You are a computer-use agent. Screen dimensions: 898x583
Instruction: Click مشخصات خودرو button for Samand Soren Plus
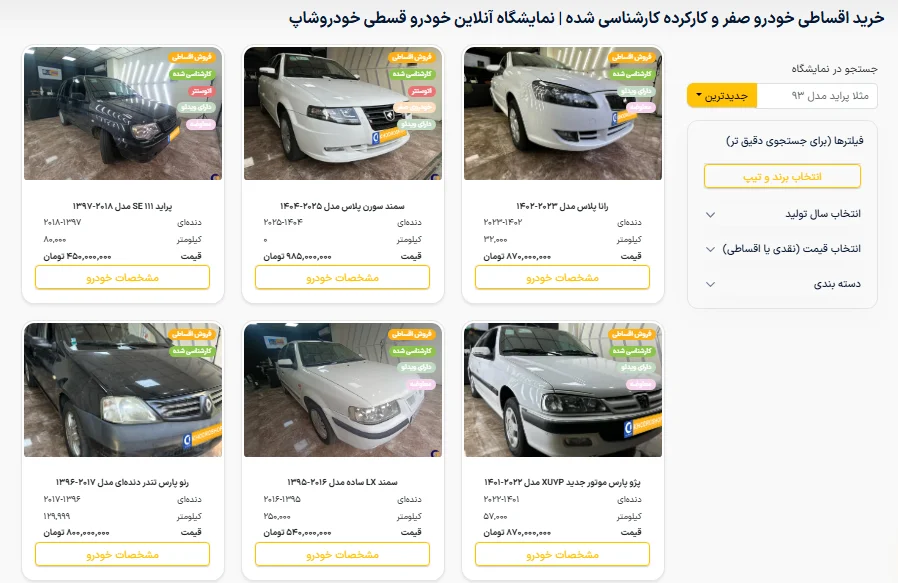(342, 278)
